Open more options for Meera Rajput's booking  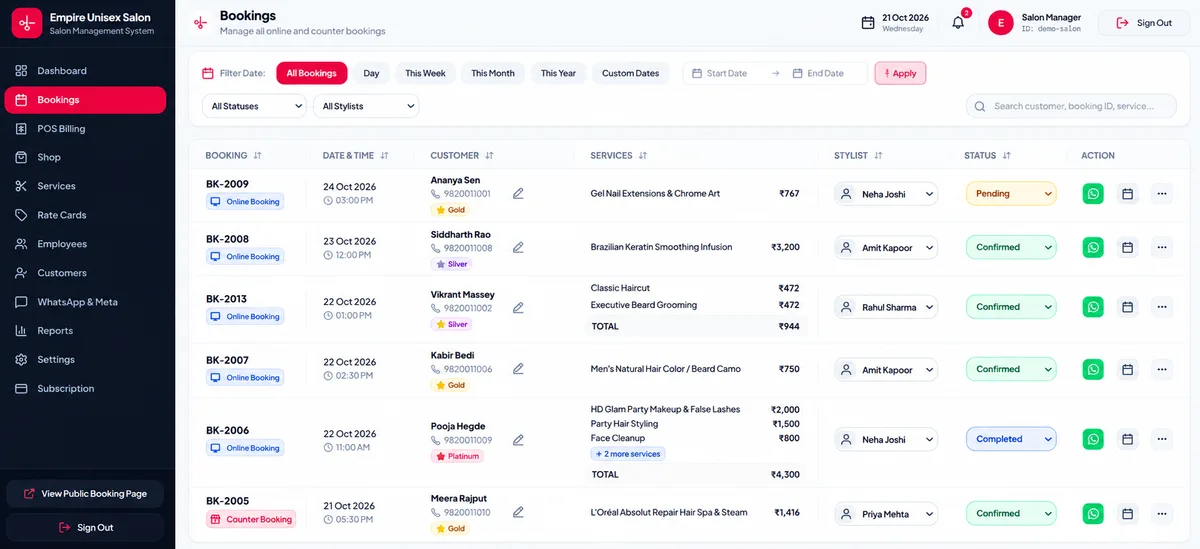[x=1161, y=513]
